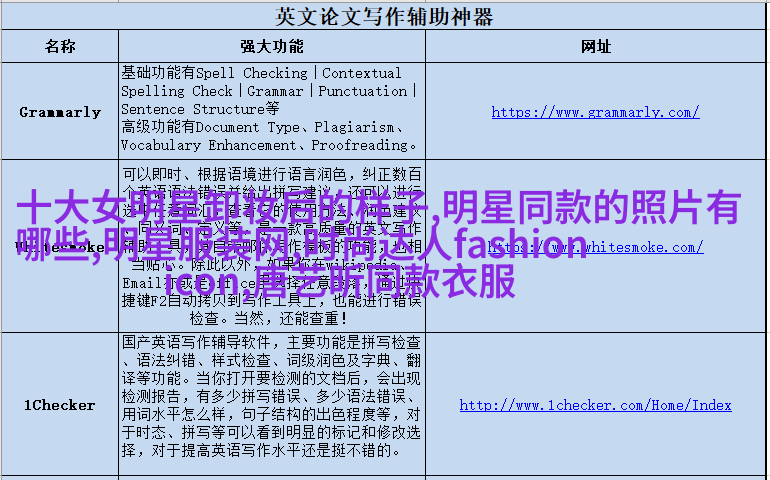Open the 1checker.com Home/Index link

point(595,405)
